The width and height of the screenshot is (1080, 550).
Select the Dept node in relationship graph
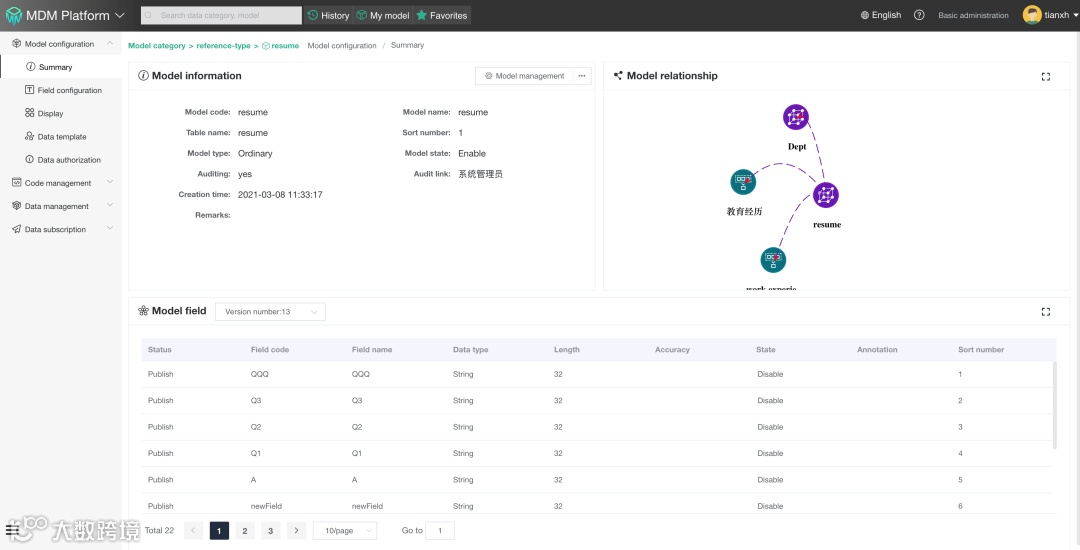click(796, 117)
